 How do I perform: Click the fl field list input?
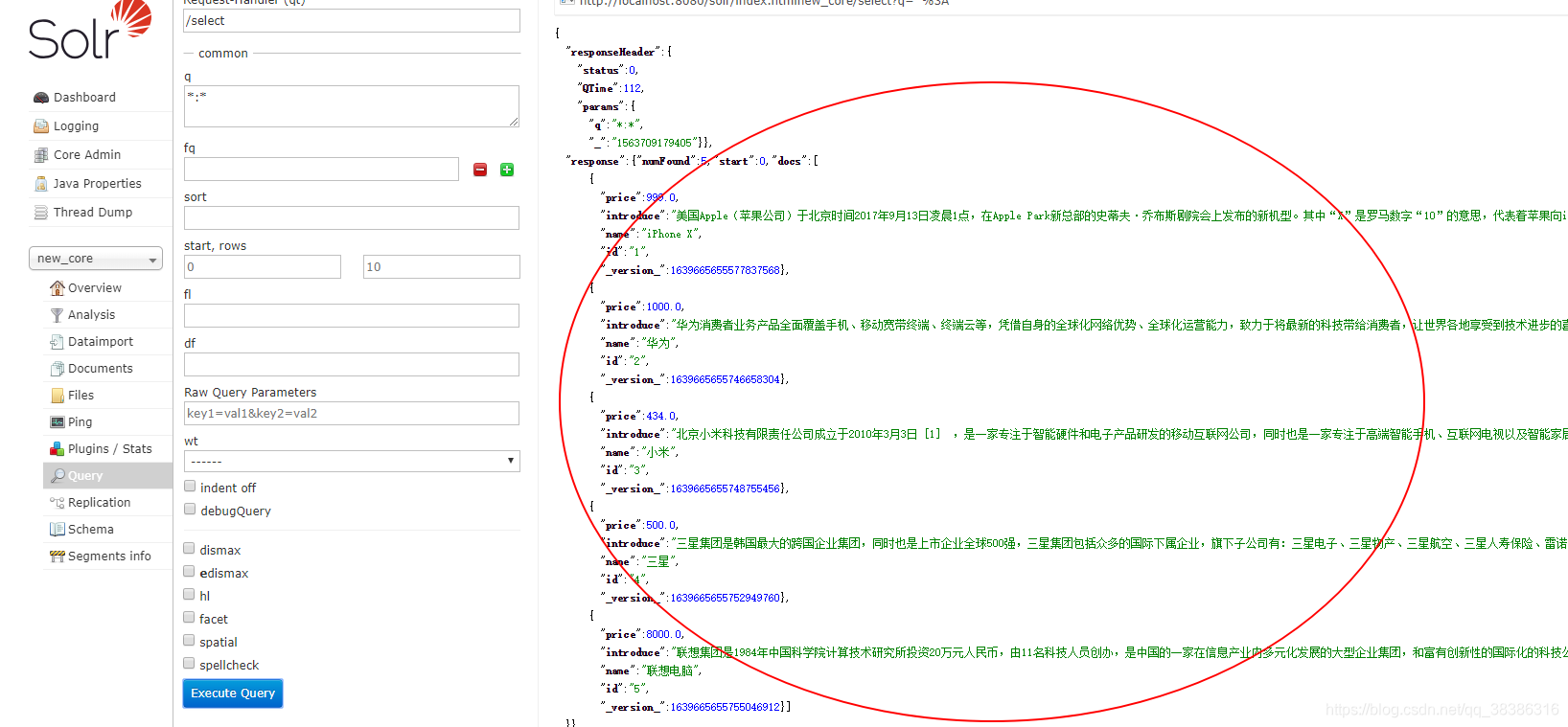(x=352, y=316)
